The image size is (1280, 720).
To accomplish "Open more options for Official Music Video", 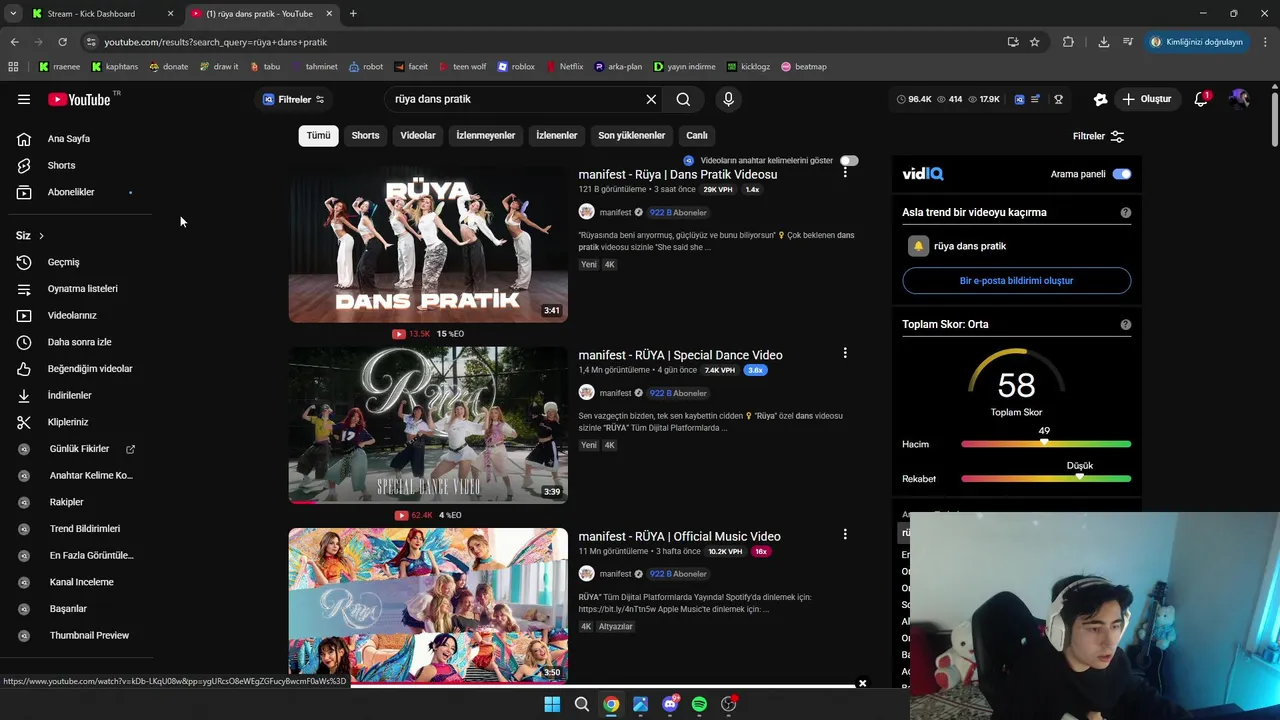I will pyautogui.click(x=845, y=534).
